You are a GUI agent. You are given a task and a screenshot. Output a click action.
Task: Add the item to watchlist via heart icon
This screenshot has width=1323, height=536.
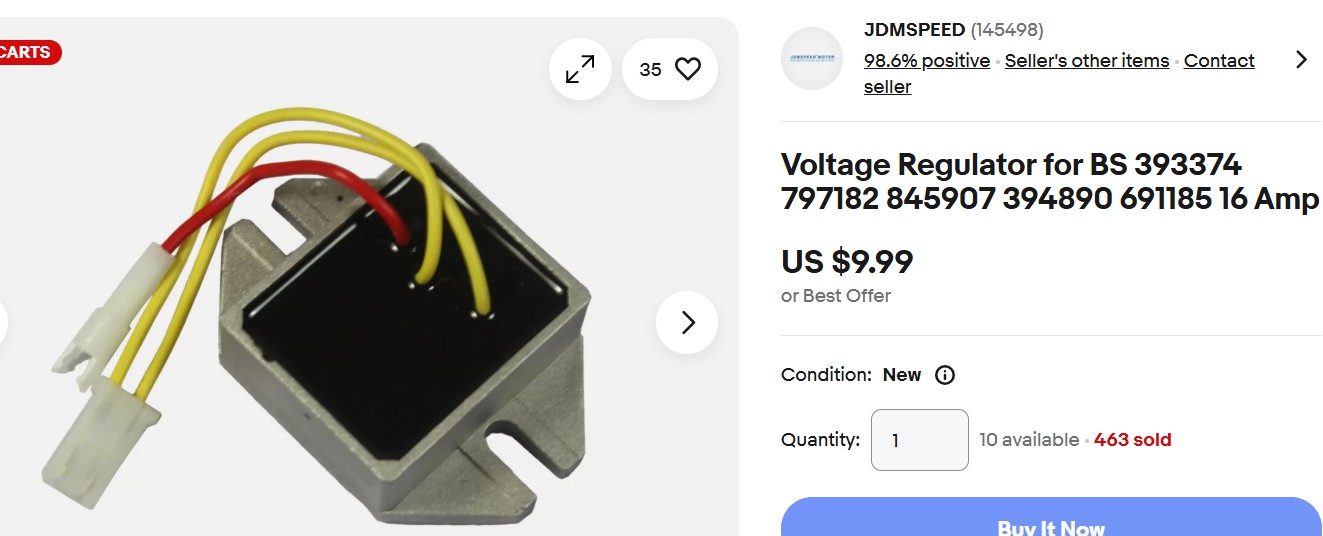click(688, 69)
